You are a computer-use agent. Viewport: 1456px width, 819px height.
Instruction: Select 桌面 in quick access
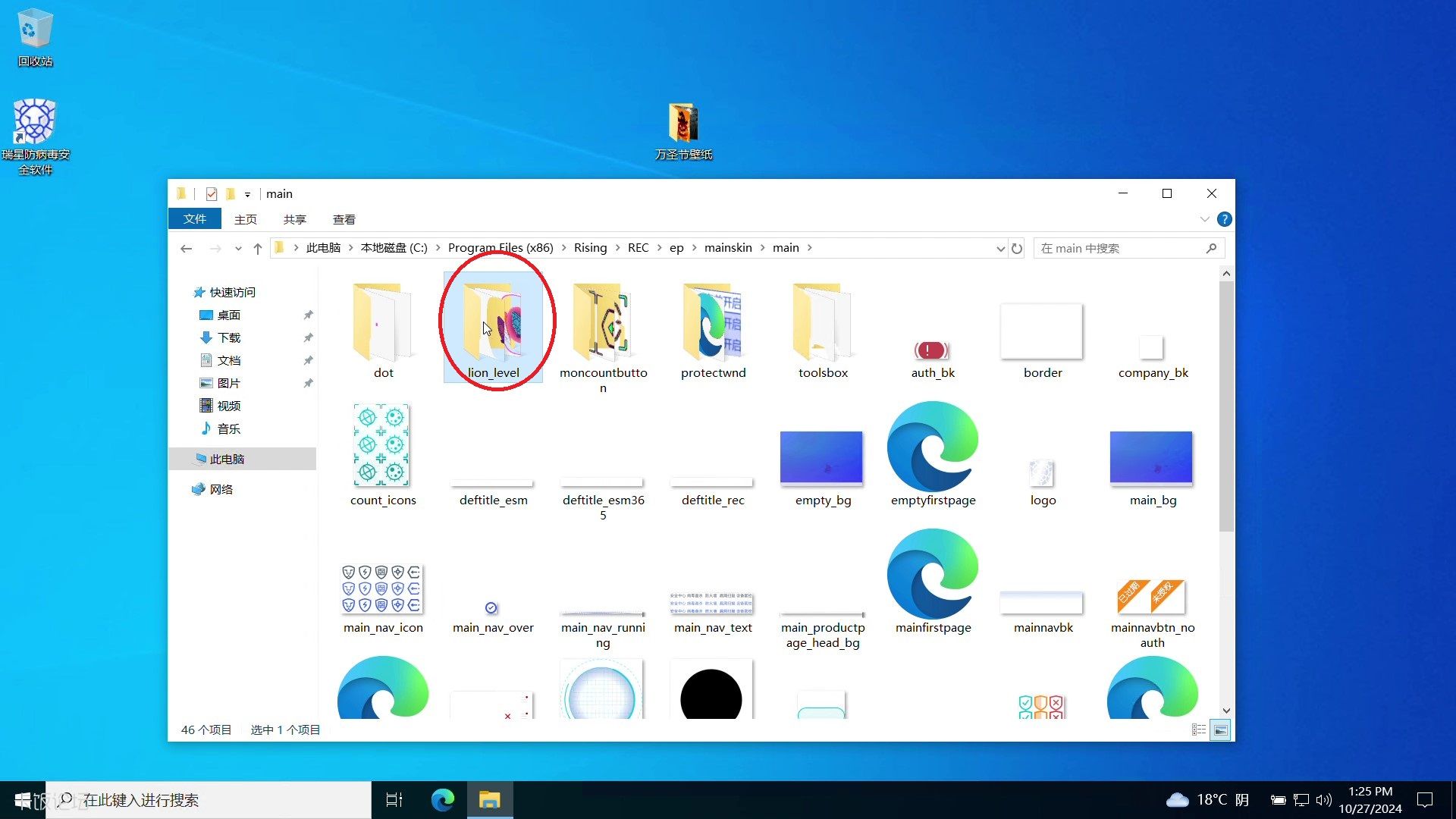(228, 315)
